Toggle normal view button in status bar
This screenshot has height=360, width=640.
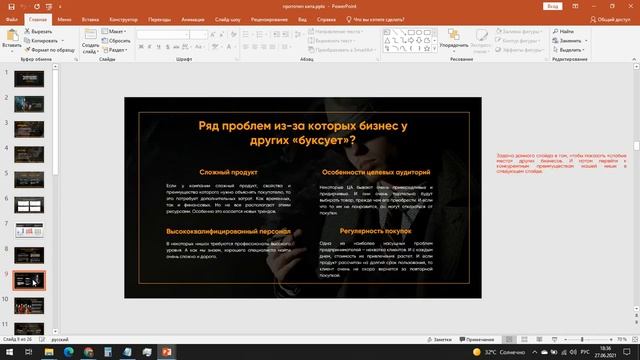click(x=509, y=340)
